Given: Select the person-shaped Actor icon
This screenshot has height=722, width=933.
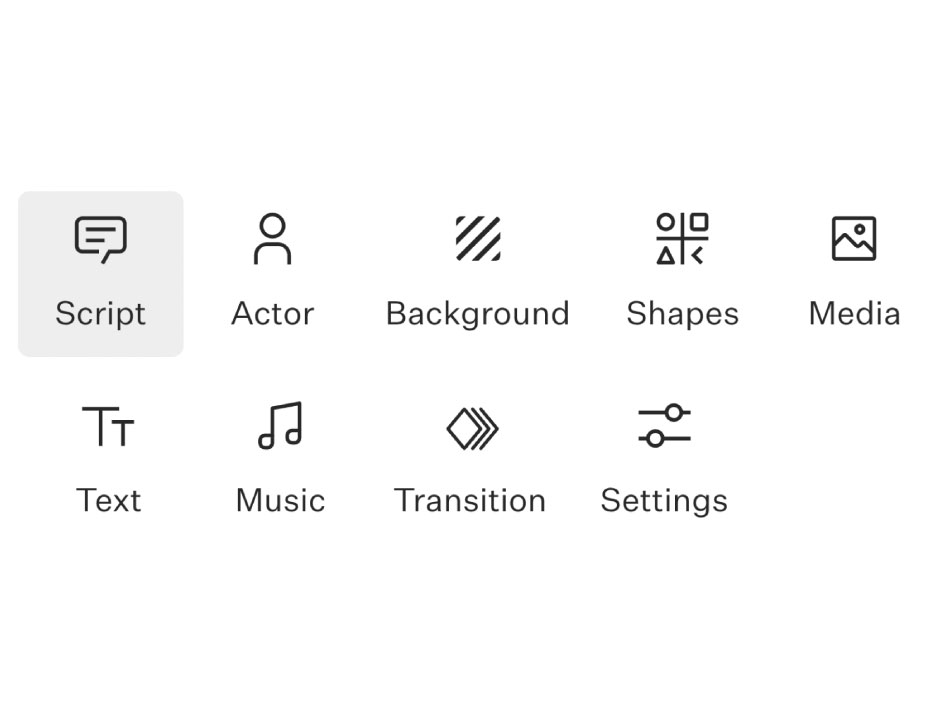Looking at the screenshot, I should (271, 238).
